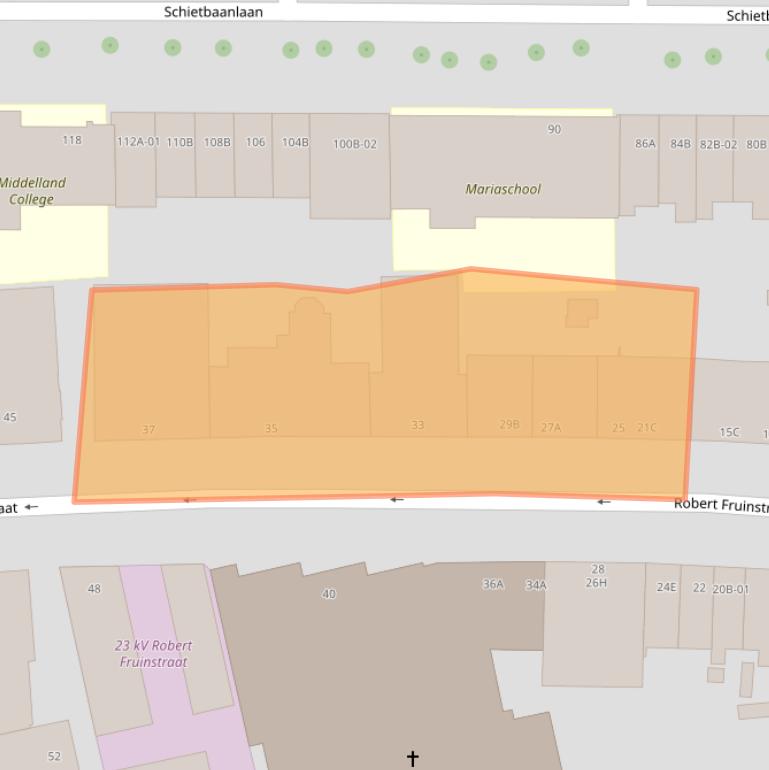
Task: Click house number 26H
Action: [x=596, y=583]
